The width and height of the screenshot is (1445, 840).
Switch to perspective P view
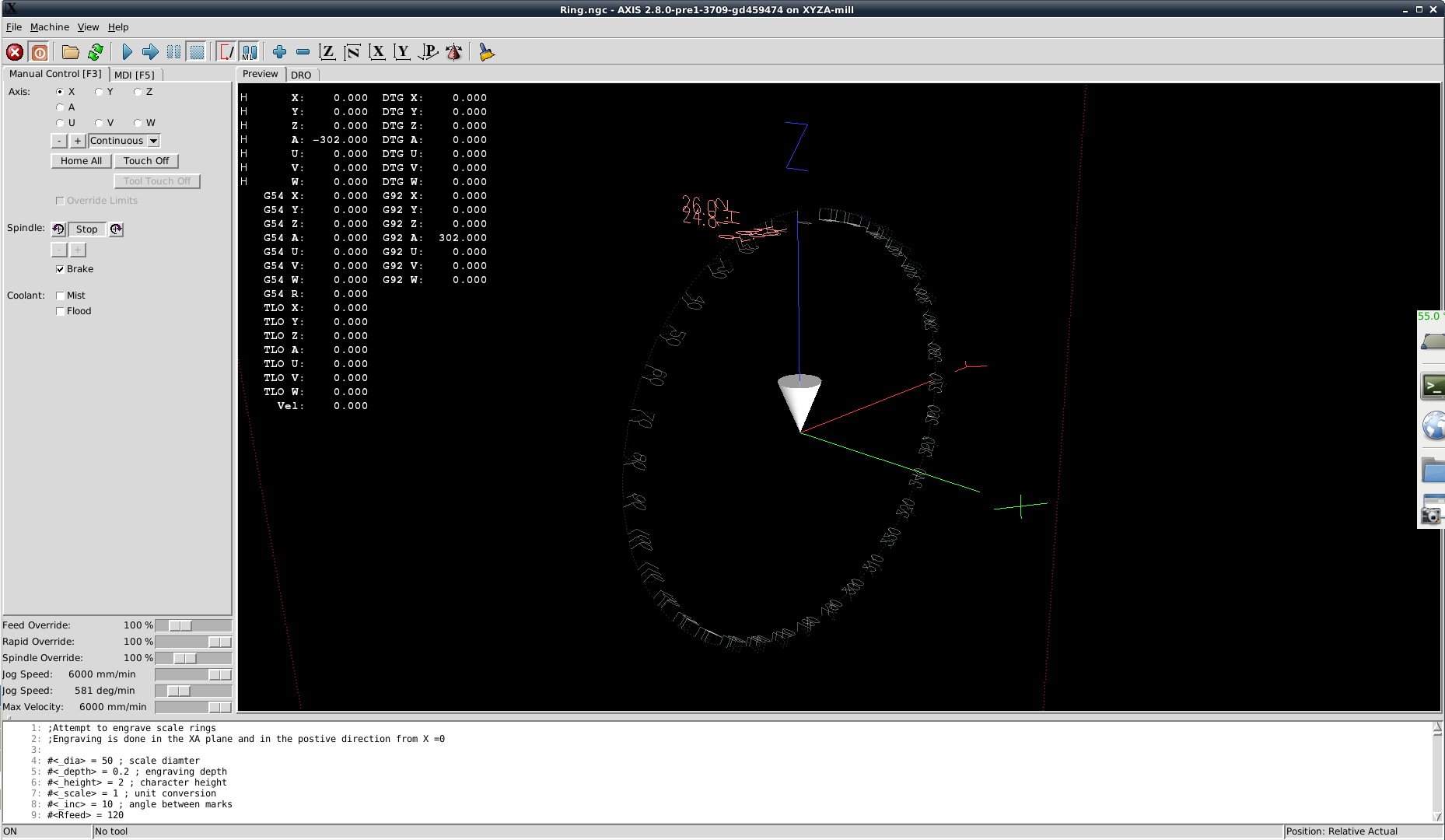click(x=428, y=52)
